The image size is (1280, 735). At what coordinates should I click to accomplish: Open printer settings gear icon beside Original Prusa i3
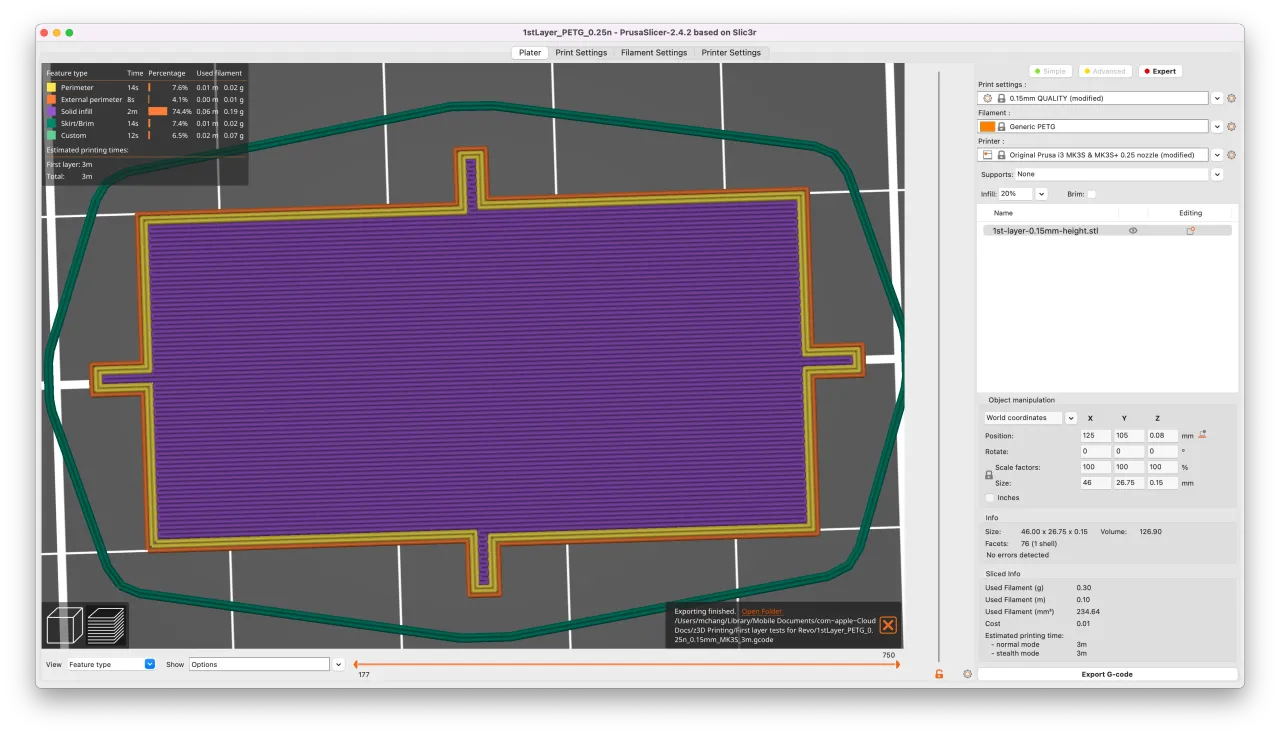coord(1232,155)
